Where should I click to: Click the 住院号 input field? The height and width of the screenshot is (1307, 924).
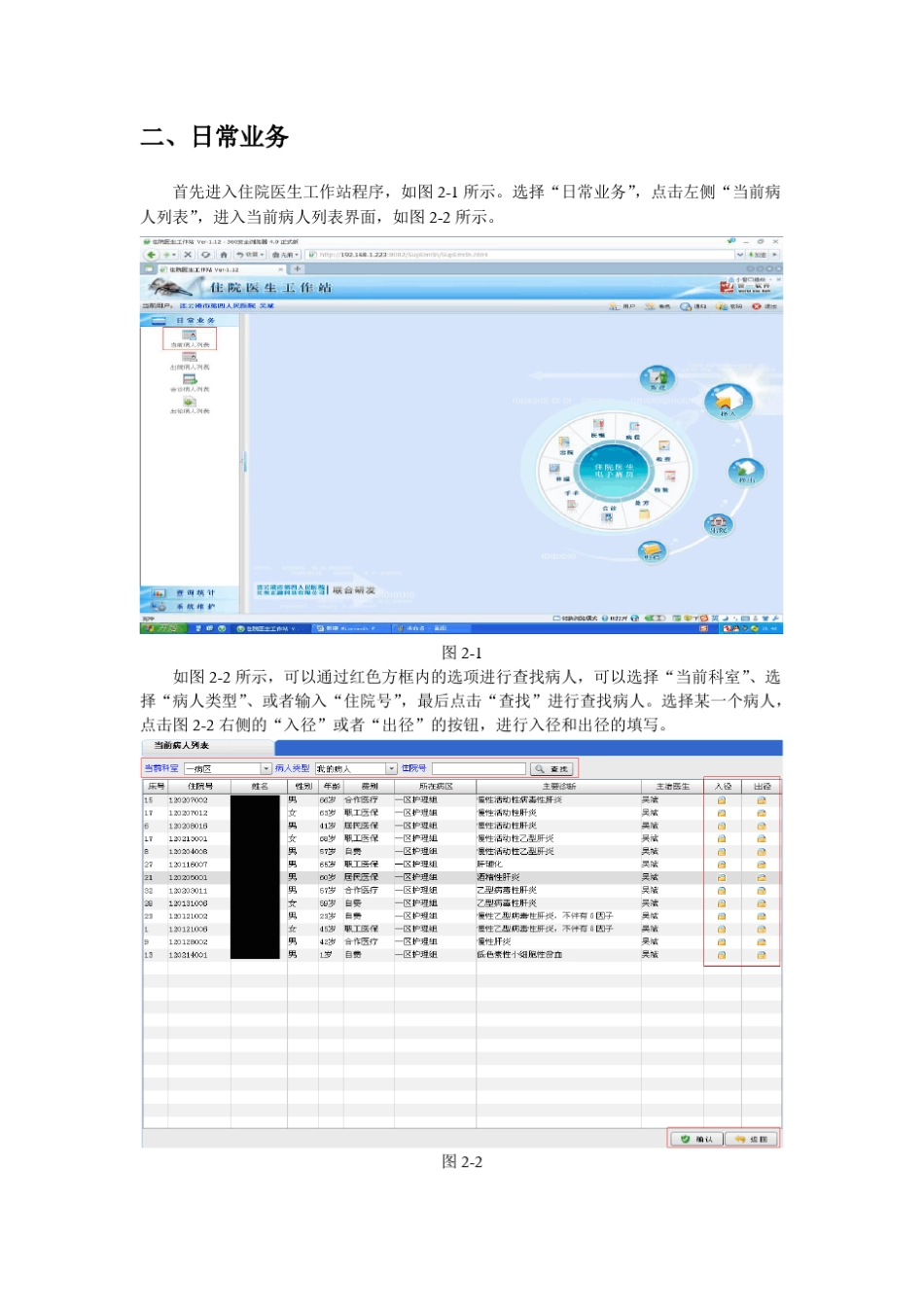click(479, 768)
